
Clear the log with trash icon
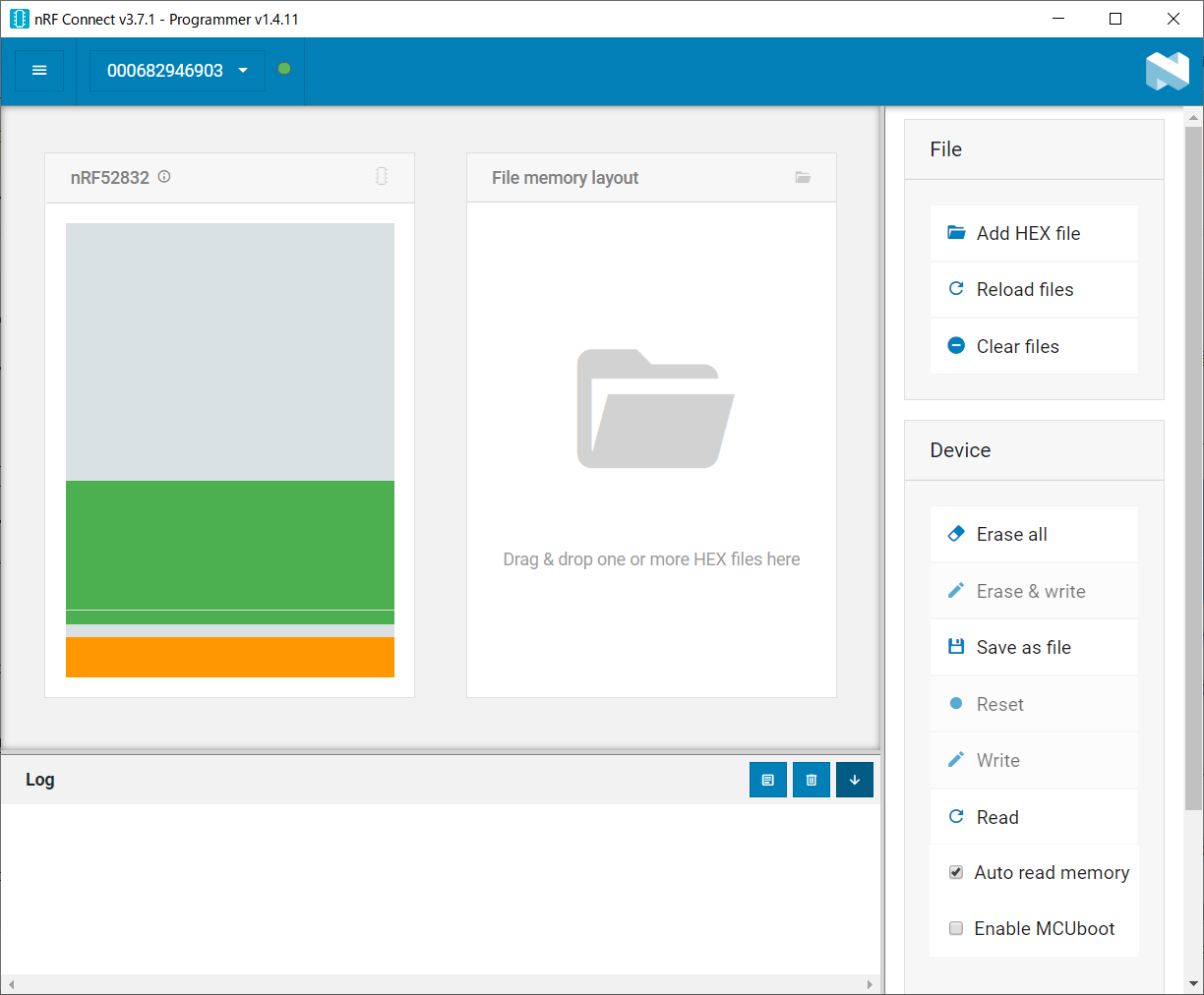pyautogui.click(x=812, y=780)
